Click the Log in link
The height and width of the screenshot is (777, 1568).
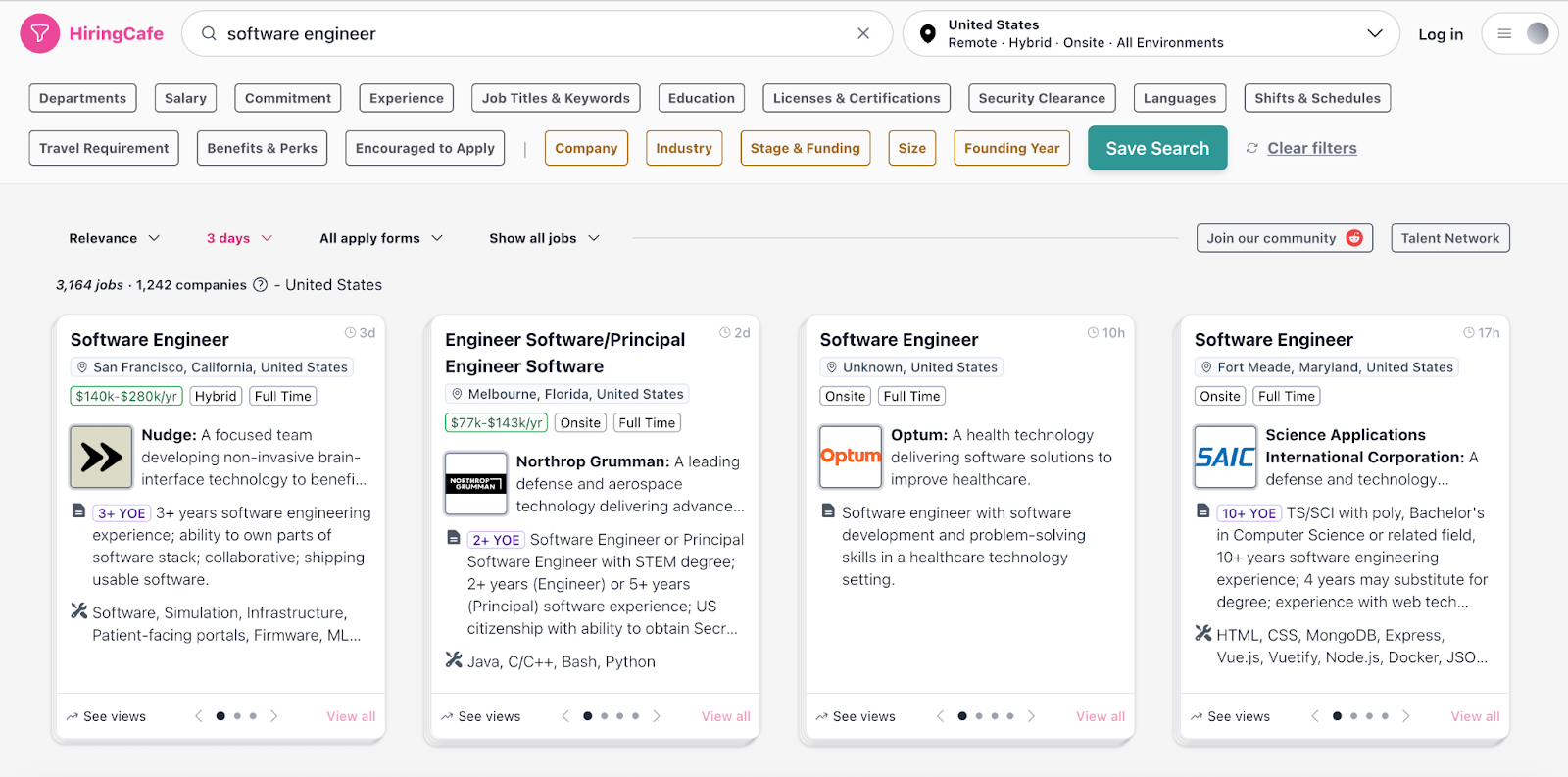click(x=1441, y=34)
